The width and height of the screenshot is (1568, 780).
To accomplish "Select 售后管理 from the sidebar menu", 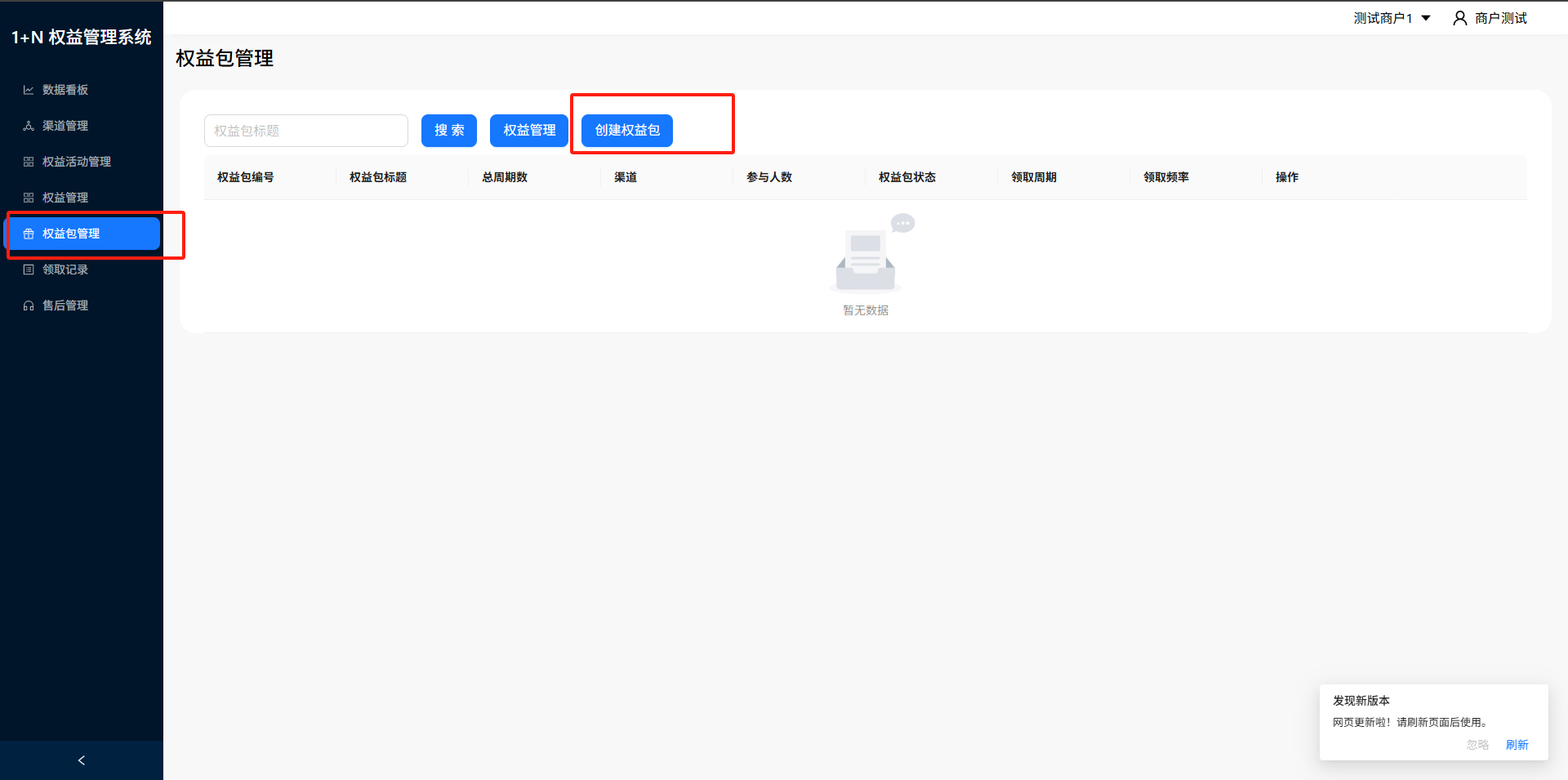I will click(65, 305).
